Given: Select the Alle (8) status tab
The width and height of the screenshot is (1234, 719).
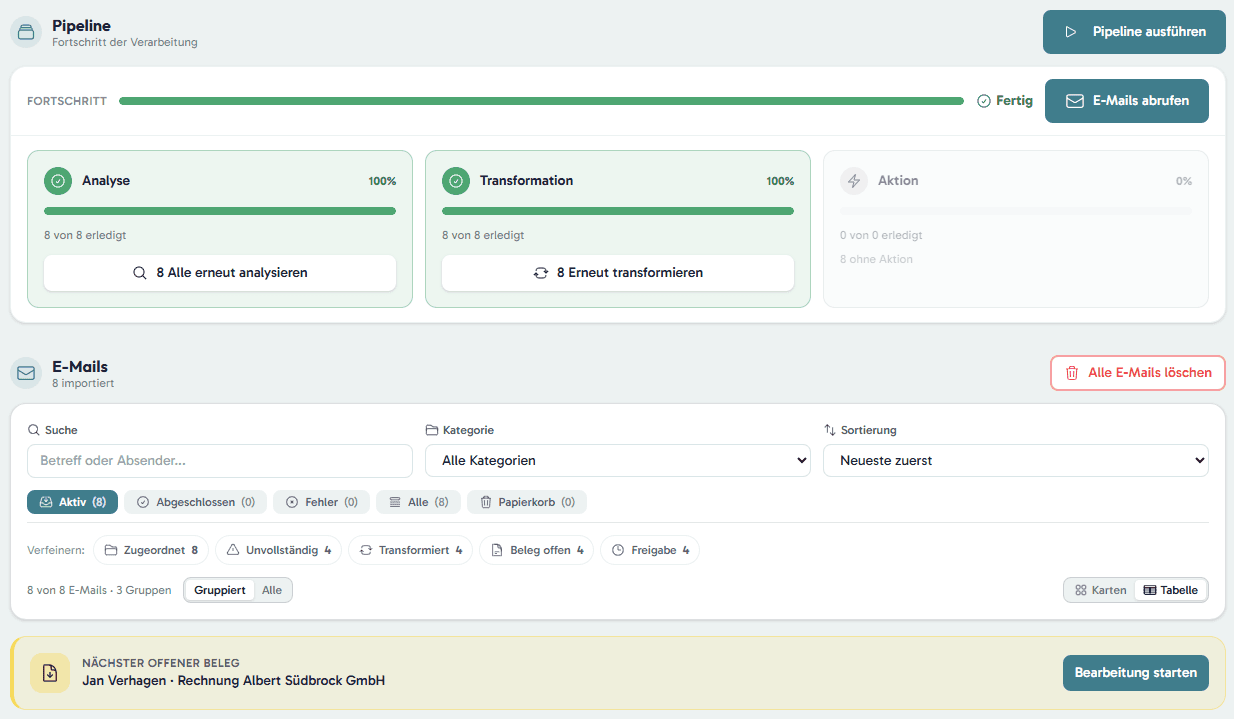Looking at the screenshot, I should click(x=418, y=502).
